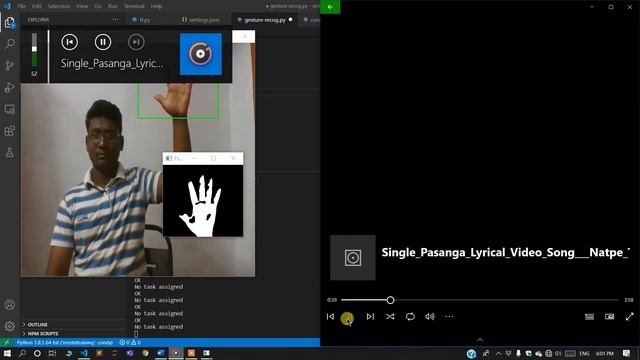
Task: Pause playback in the media overlay
Action: pyautogui.click(x=103, y=42)
